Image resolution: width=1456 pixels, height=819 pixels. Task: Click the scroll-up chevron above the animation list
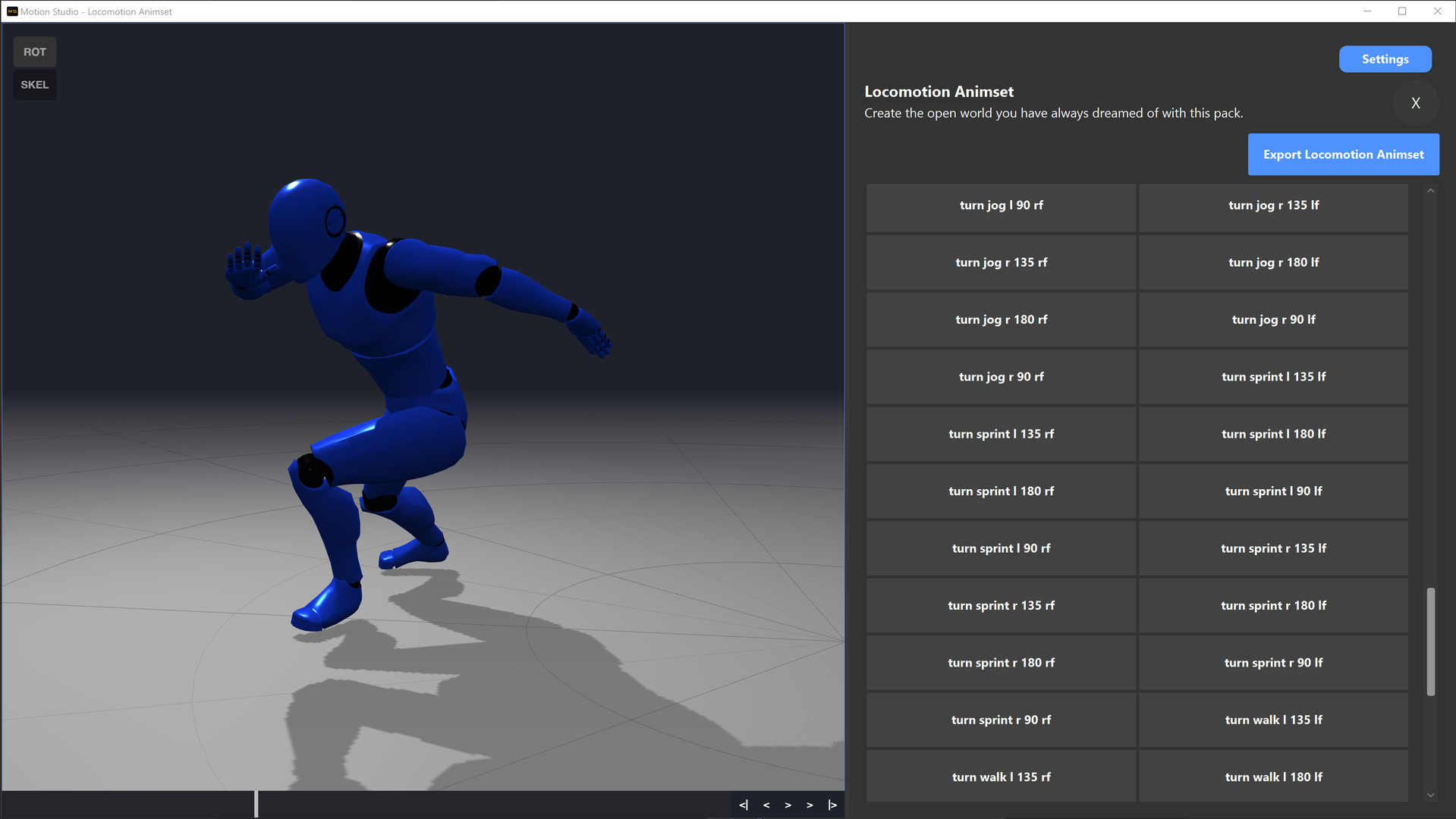click(x=1431, y=190)
